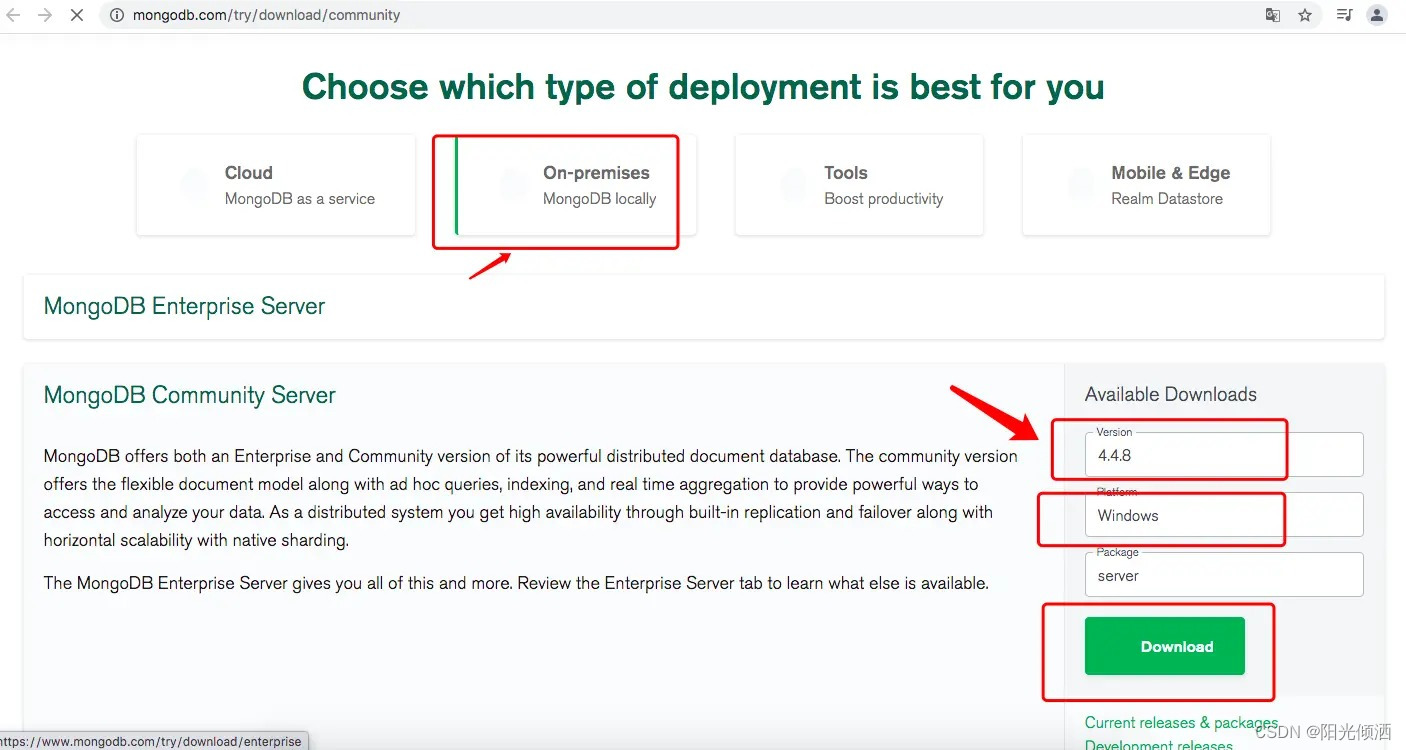
Task: Go back to the previous page
Action: (14, 15)
